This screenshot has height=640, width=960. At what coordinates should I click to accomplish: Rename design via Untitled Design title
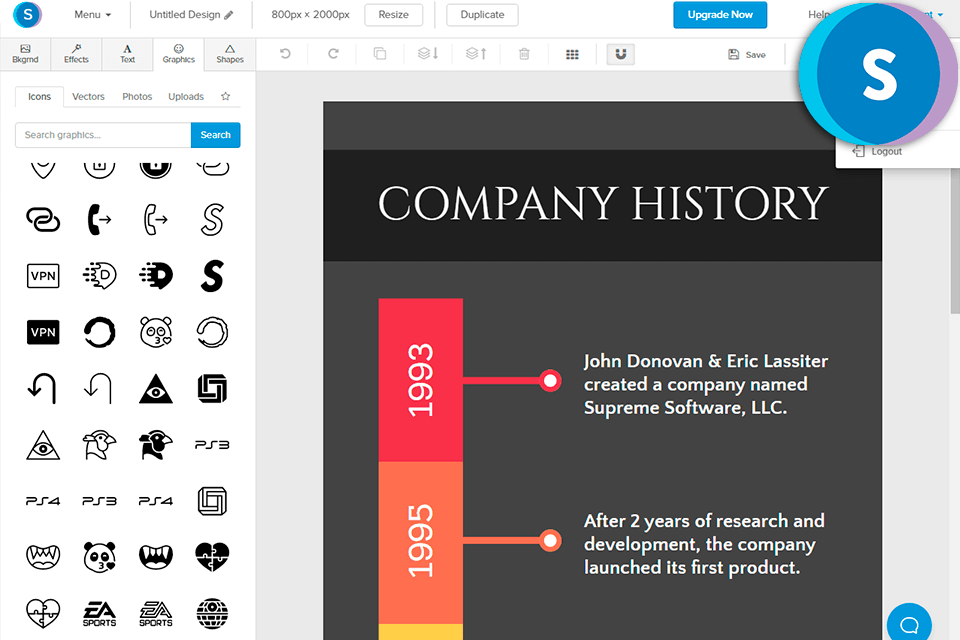(190, 15)
